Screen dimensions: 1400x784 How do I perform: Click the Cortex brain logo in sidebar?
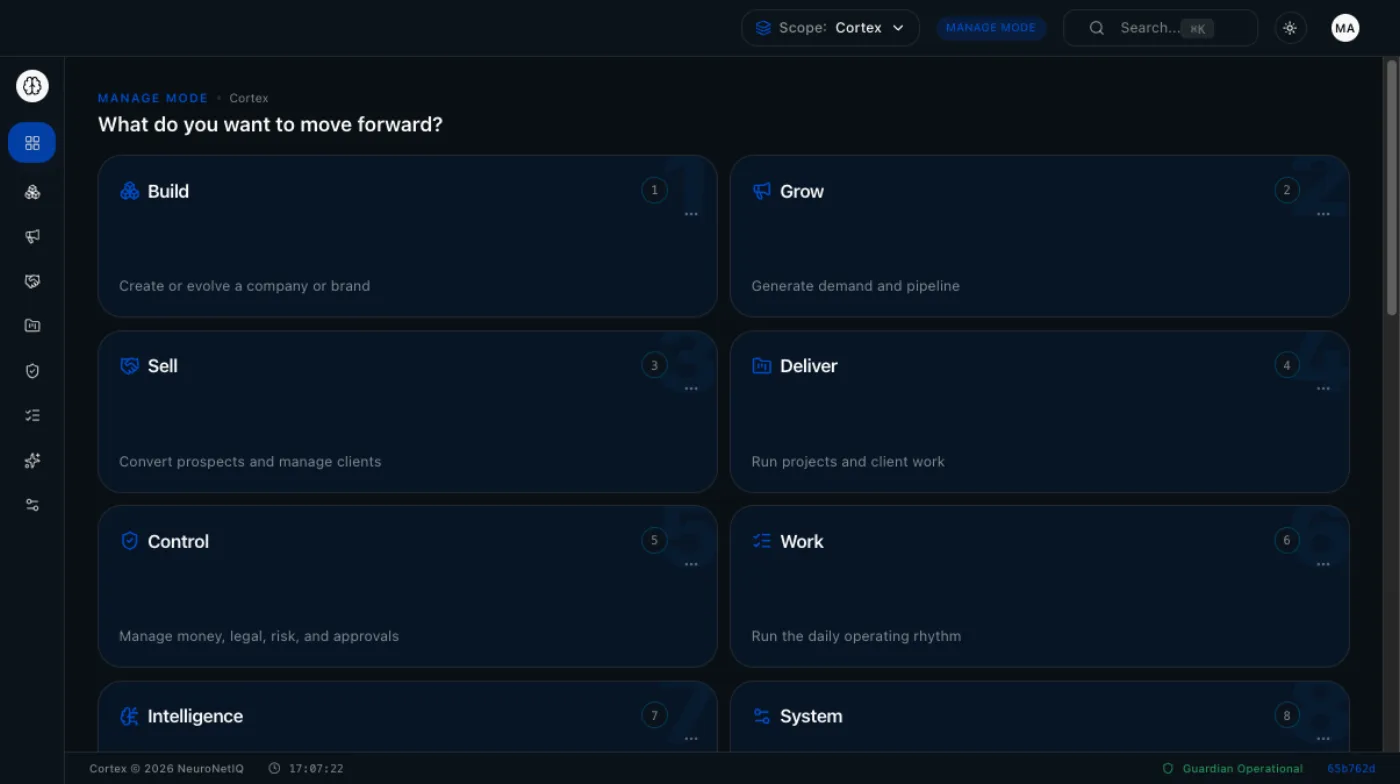[32, 86]
